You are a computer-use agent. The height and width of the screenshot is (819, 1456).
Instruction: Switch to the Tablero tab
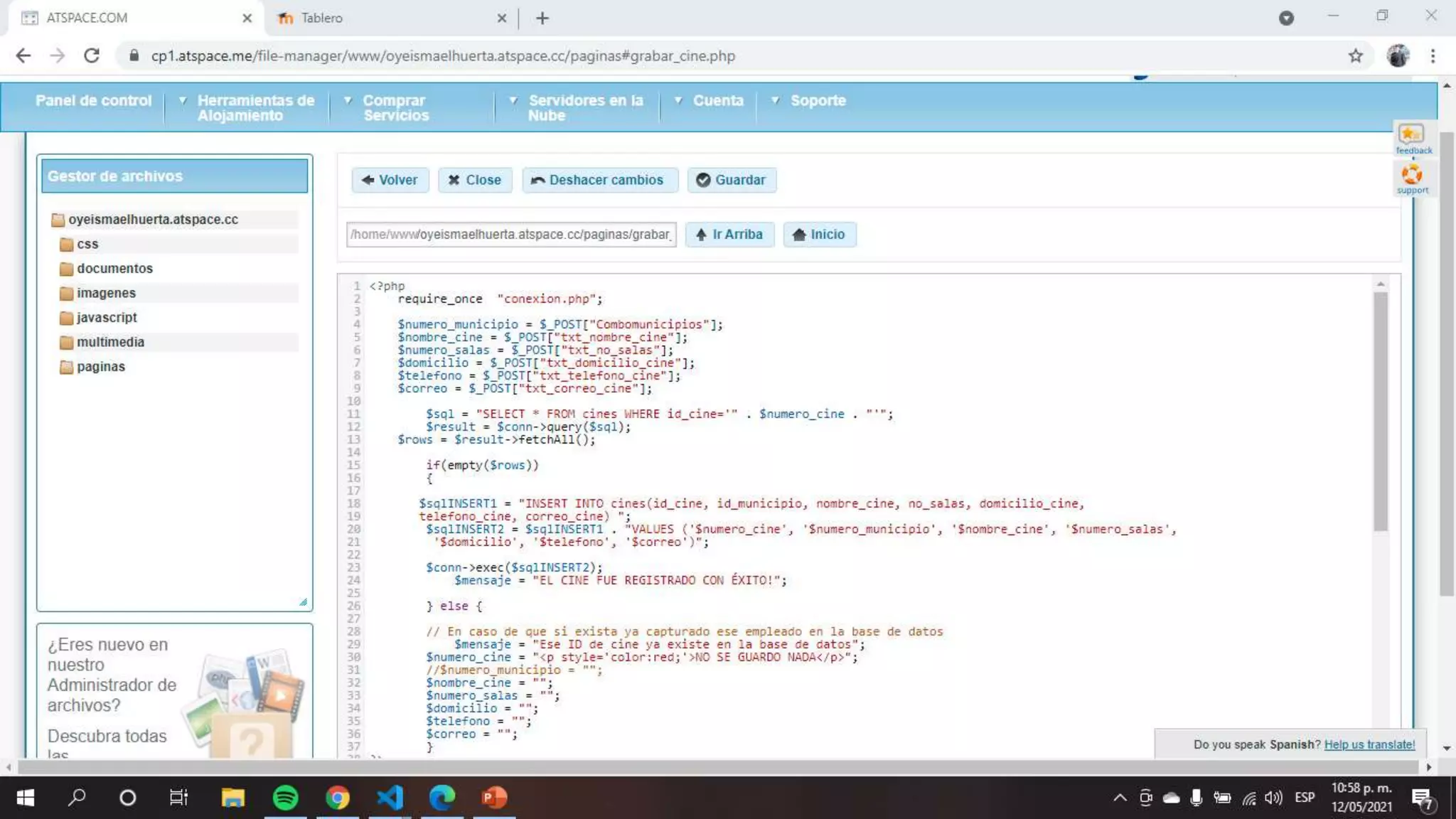(321, 18)
